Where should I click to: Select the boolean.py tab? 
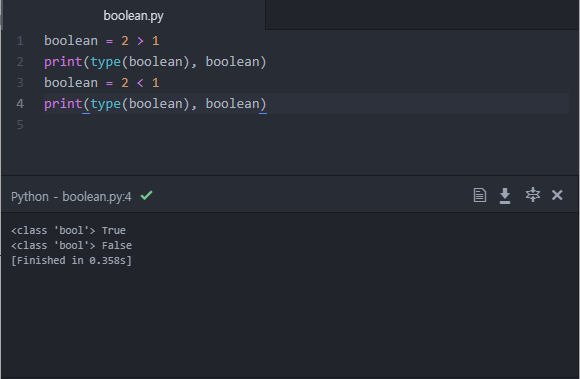(133, 16)
